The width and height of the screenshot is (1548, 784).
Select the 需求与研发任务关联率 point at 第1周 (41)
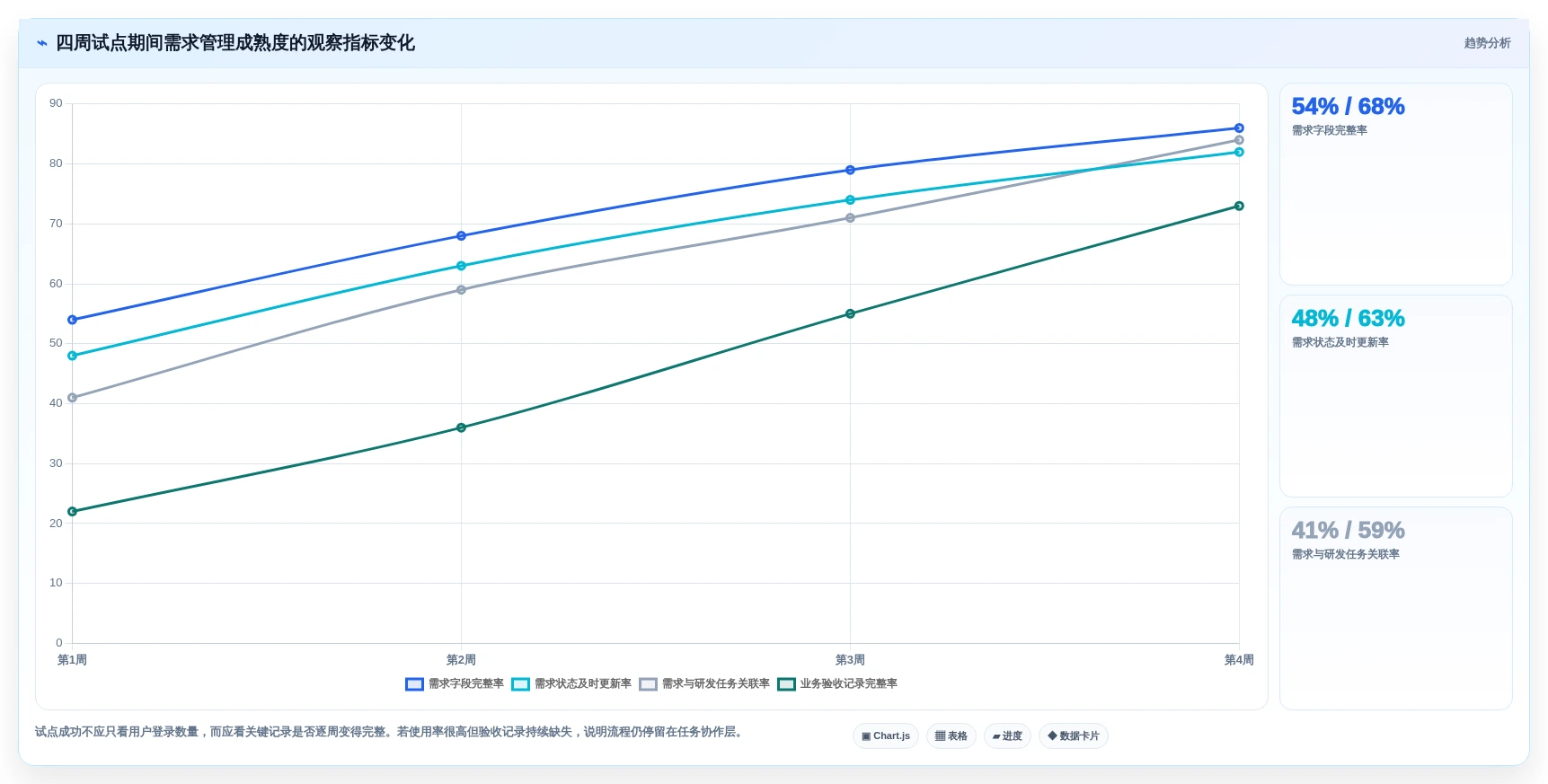tap(73, 398)
